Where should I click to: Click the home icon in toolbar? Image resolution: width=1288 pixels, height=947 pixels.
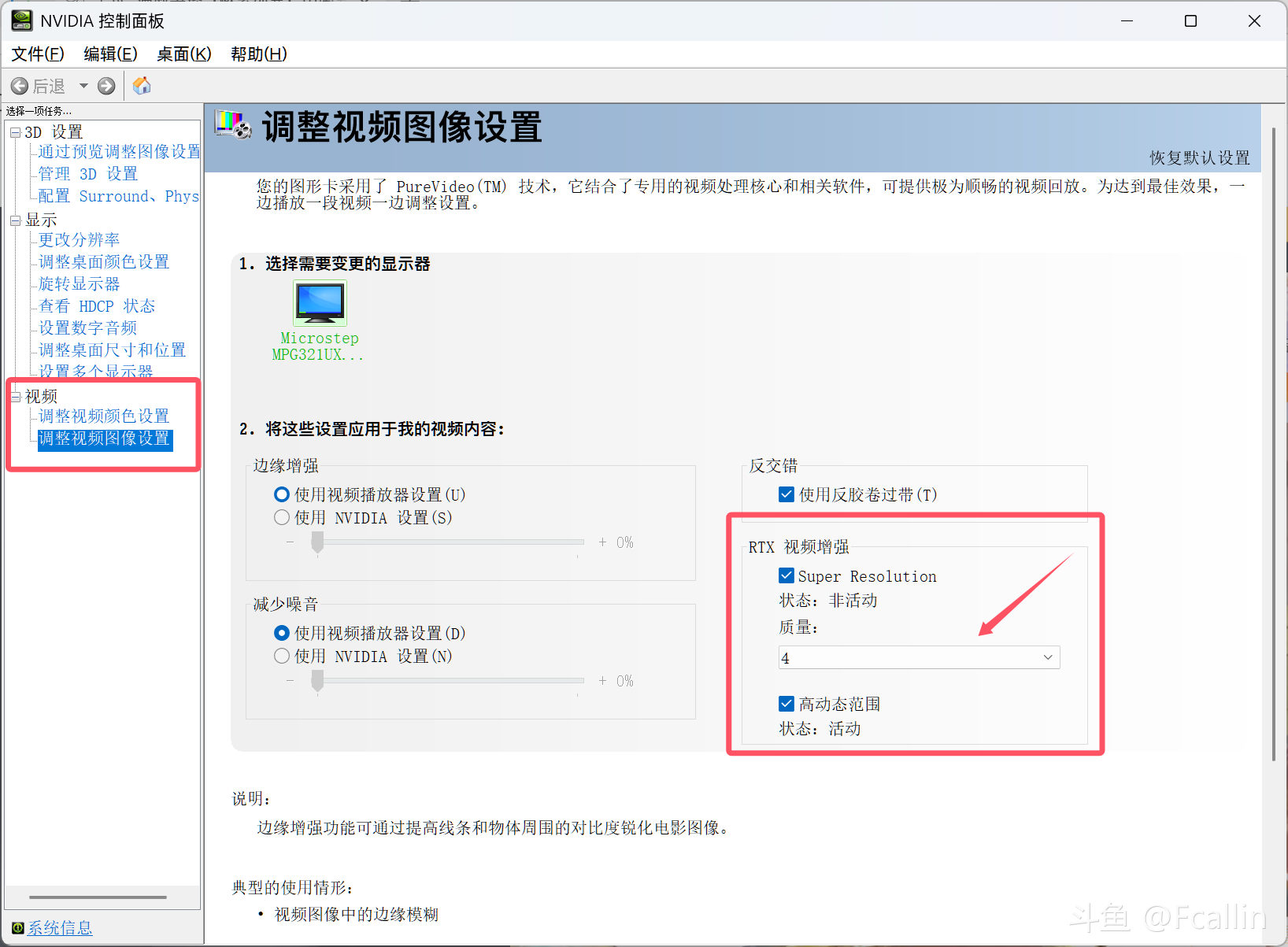click(x=142, y=86)
